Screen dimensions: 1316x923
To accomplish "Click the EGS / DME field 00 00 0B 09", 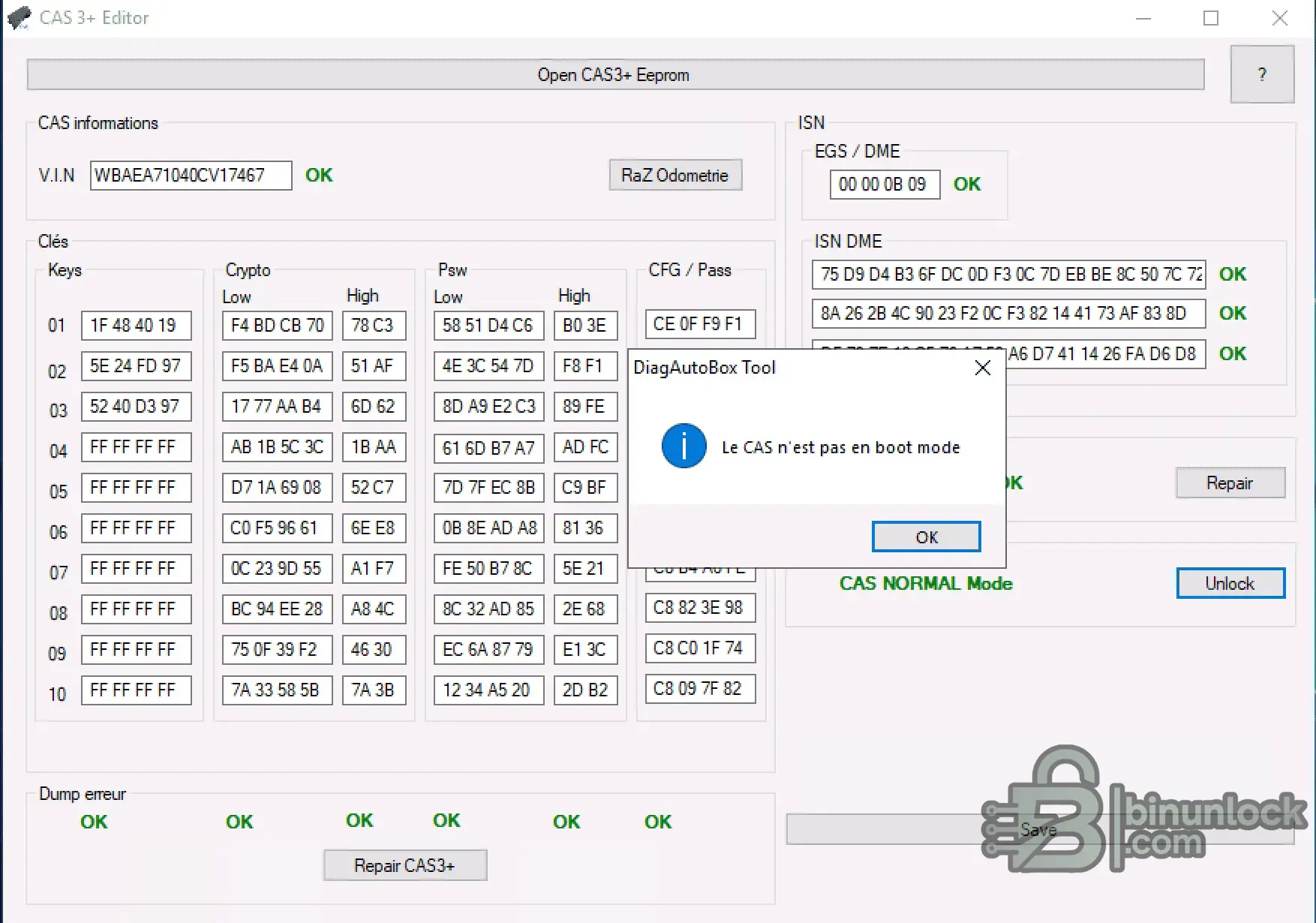I will click(x=885, y=185).
